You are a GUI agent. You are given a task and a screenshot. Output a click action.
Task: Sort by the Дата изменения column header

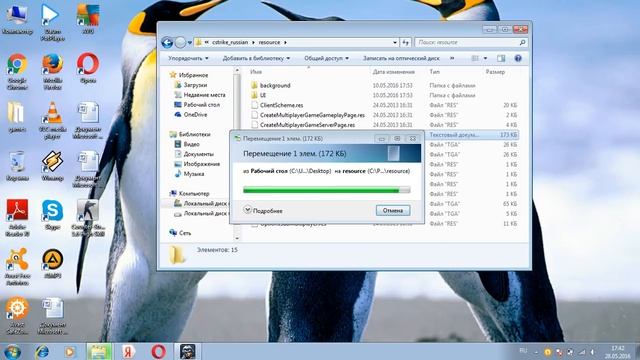393,72
